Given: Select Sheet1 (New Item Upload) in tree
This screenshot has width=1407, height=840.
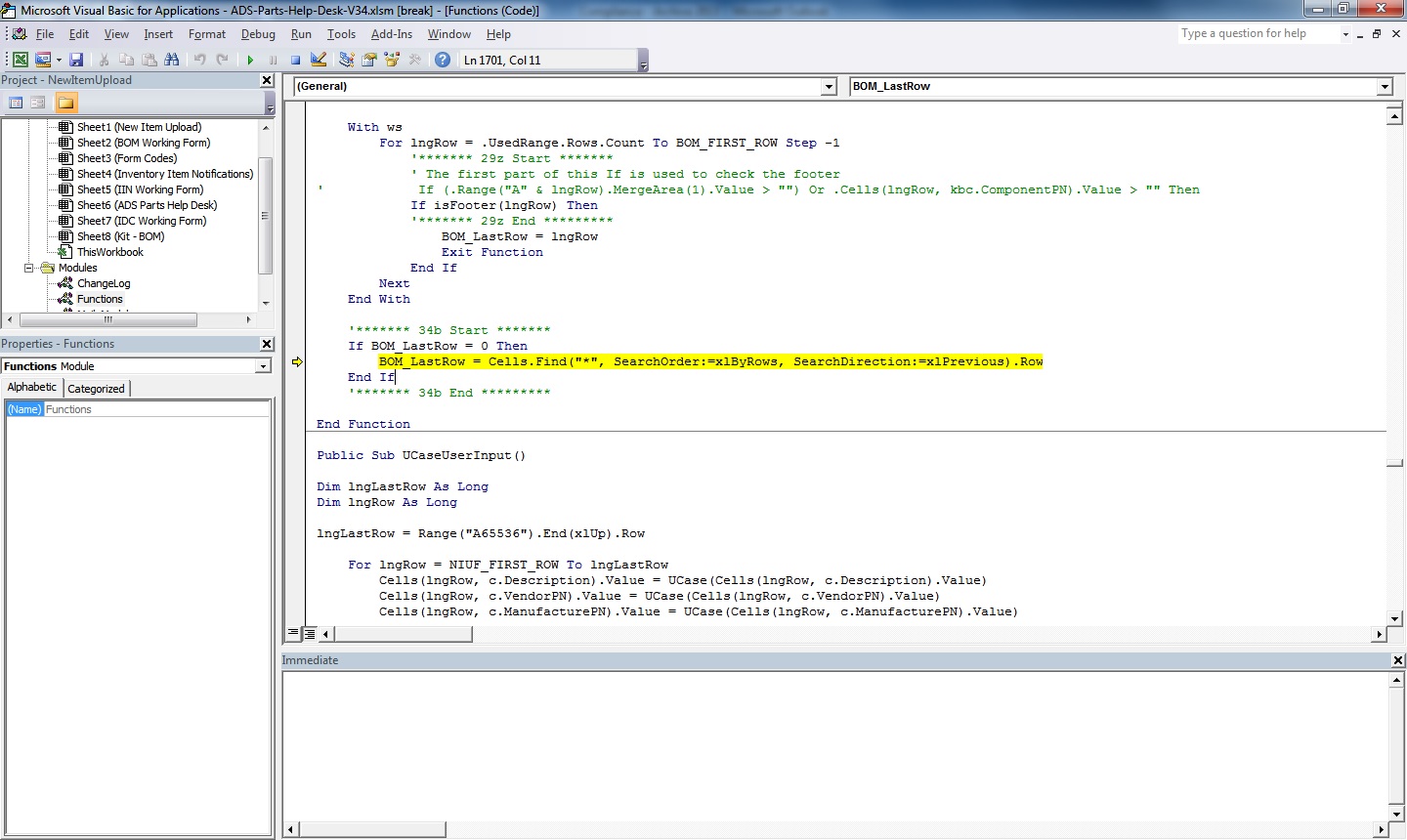Looking at the screenshot, I should 139,127.
